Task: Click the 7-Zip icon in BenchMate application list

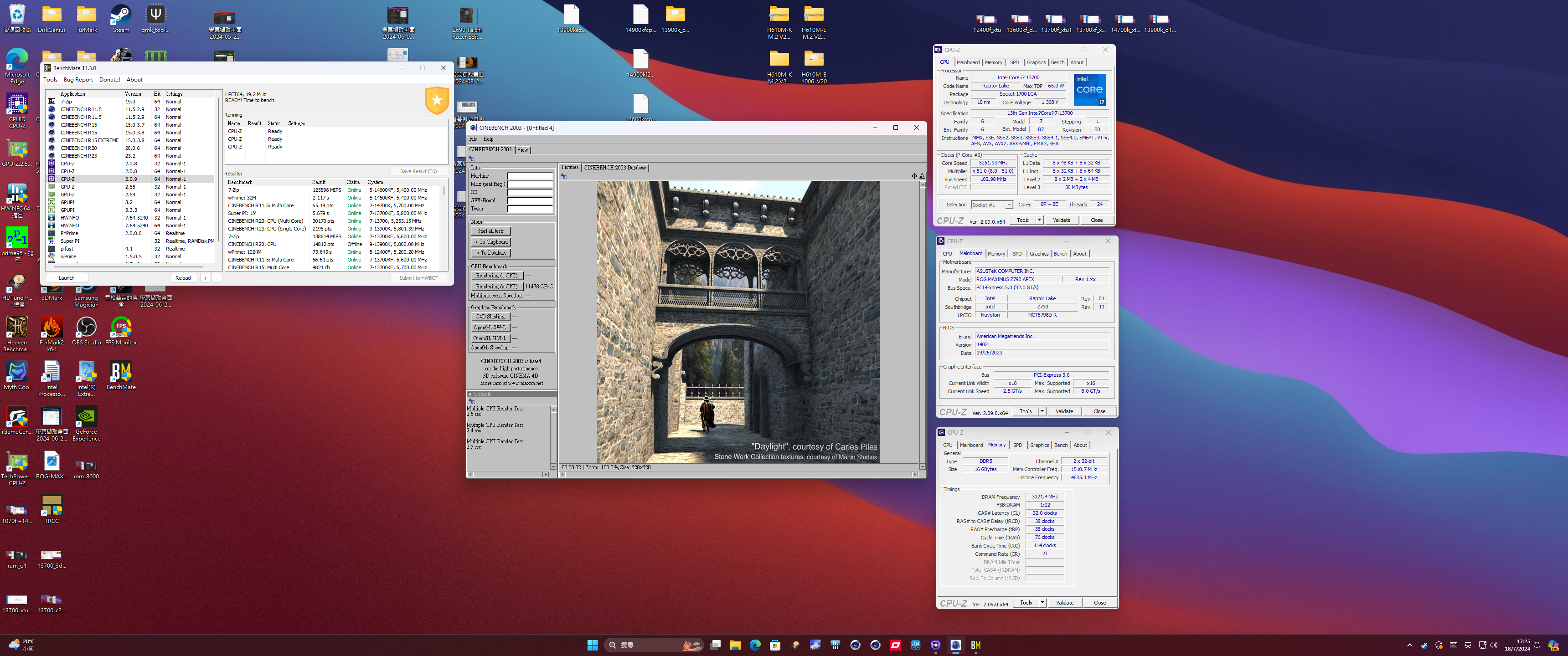Action: (x=51, y=102)
